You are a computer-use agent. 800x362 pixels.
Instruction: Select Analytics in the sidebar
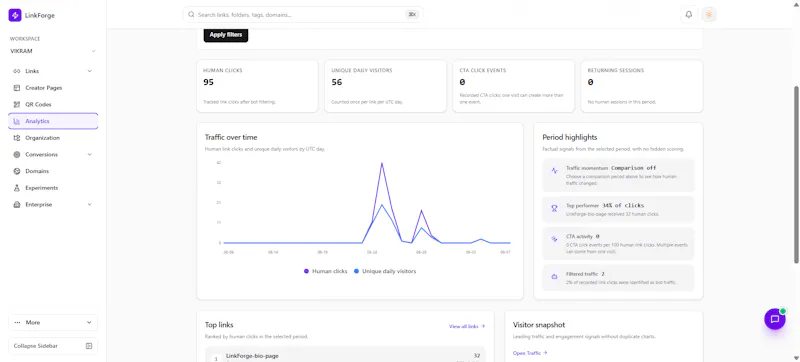[53, 121]
